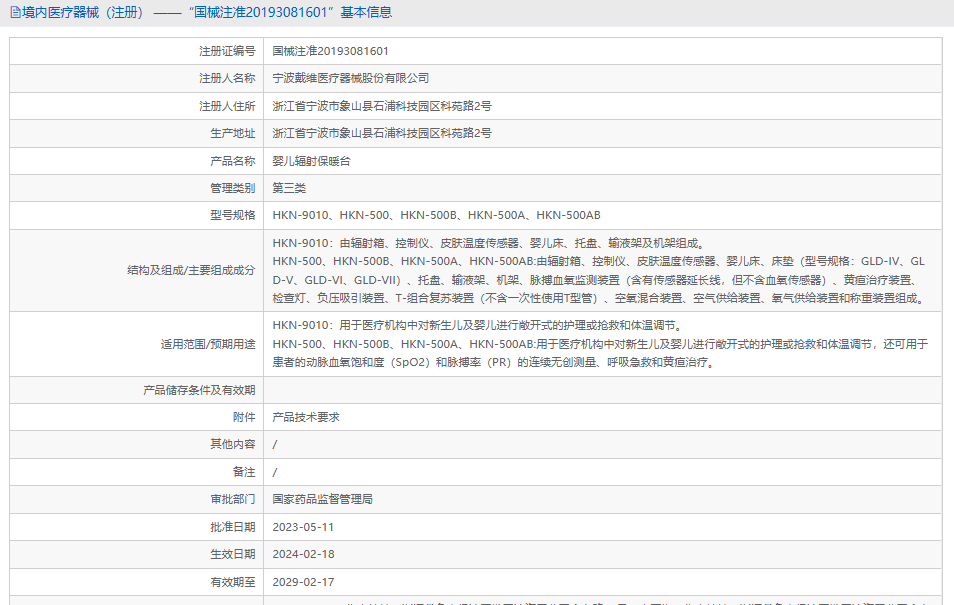Click the 产品技术要求 attachment value

point(306,417)
